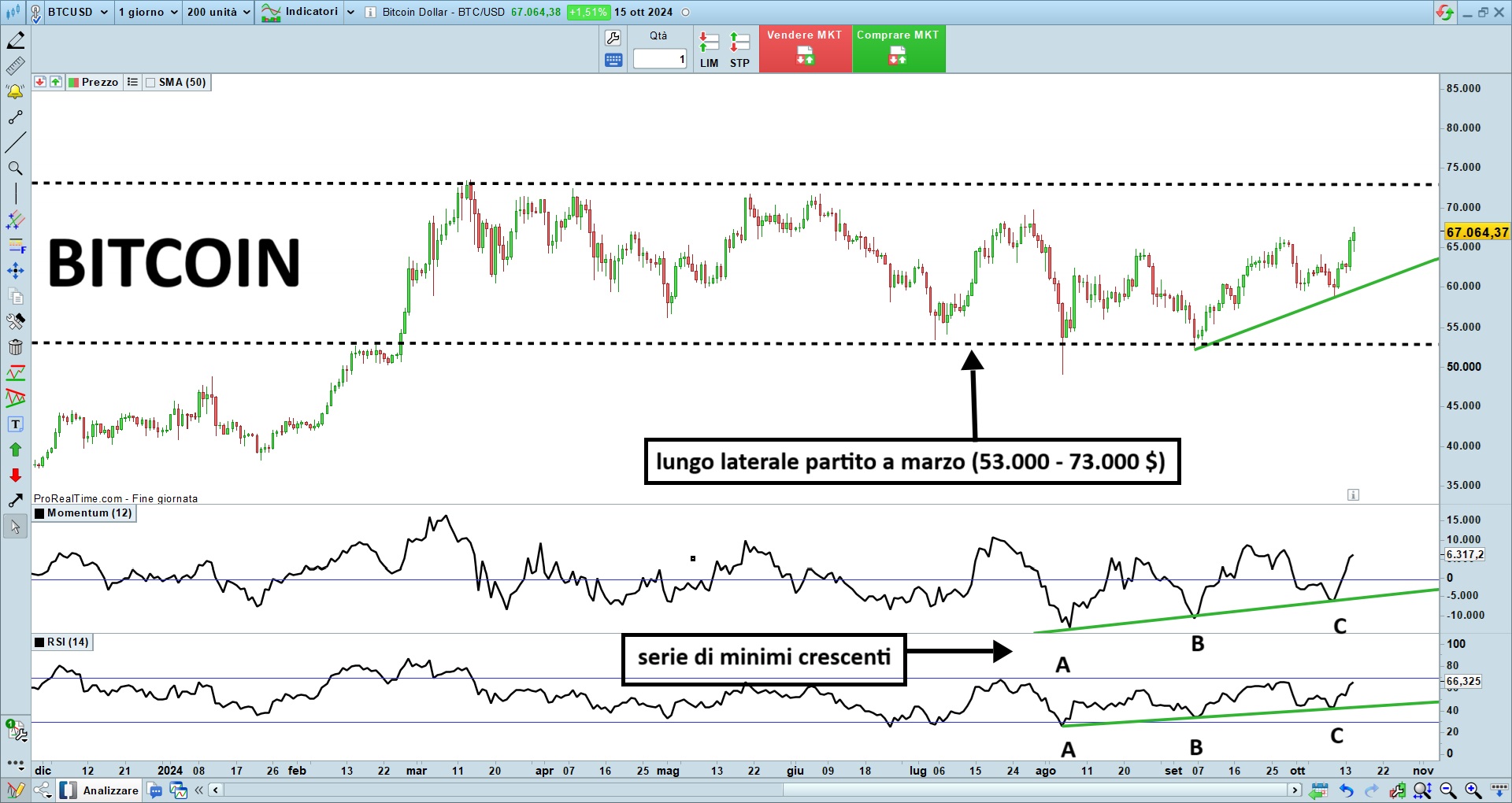Open the paint bucket style tool
The width and height of the screenshot is (1512, 803).
click(15, 321)
